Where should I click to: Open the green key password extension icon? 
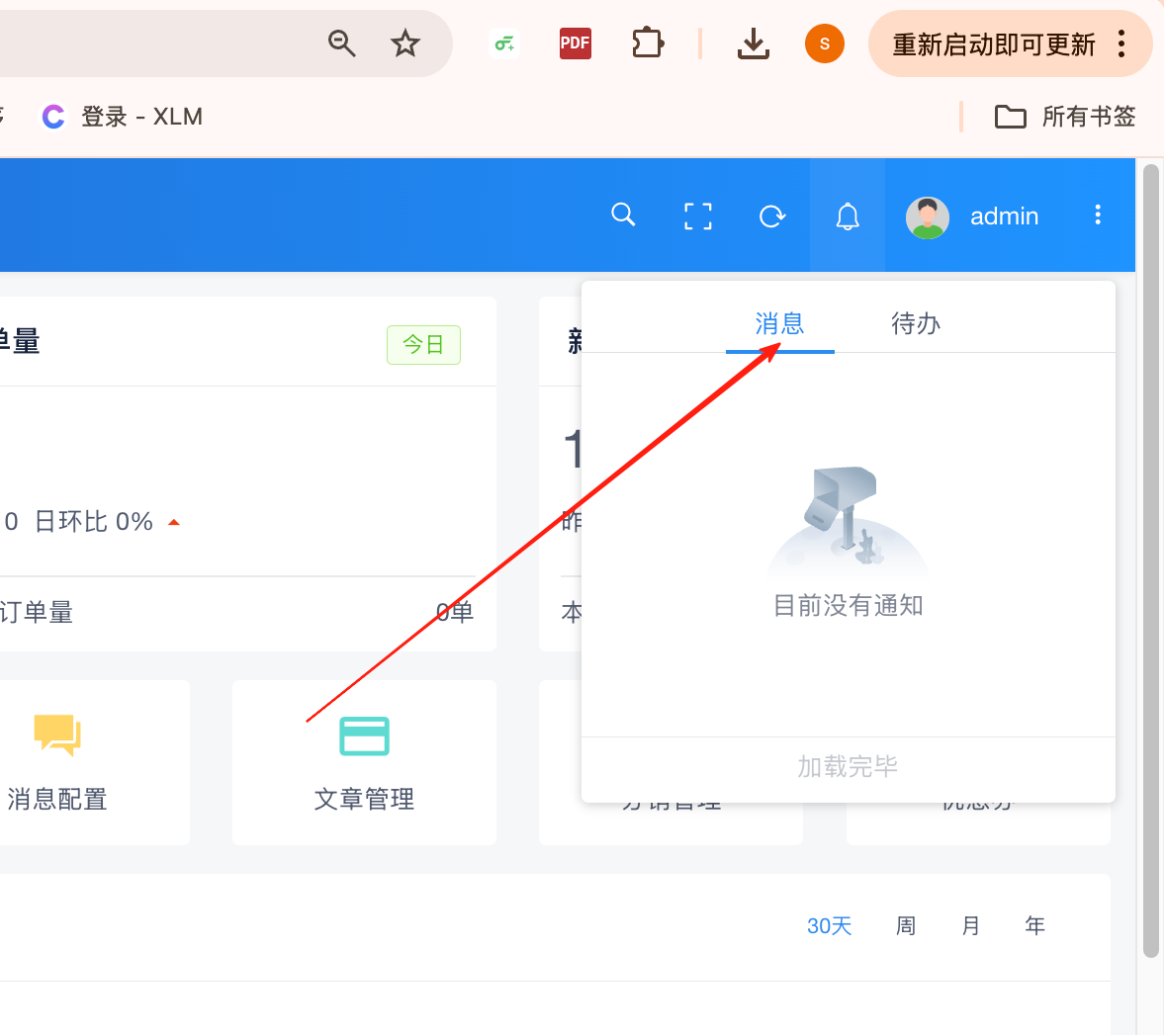(x=504, y=43)
